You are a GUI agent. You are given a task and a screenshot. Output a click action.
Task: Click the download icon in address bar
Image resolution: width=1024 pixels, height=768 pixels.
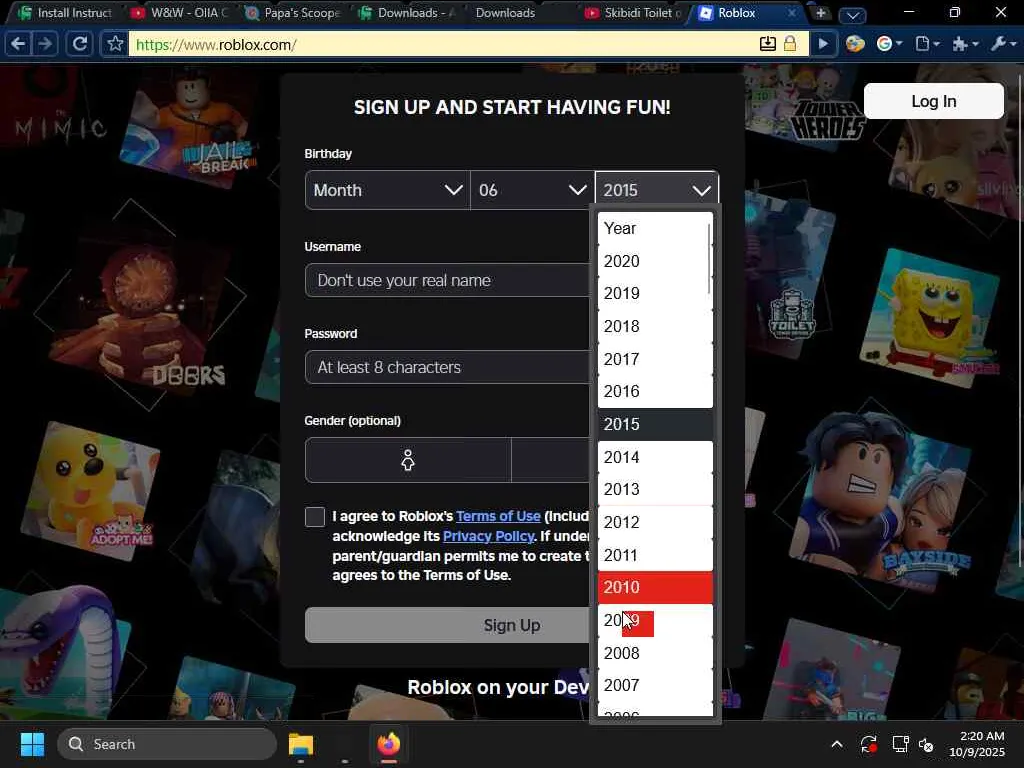767,44
